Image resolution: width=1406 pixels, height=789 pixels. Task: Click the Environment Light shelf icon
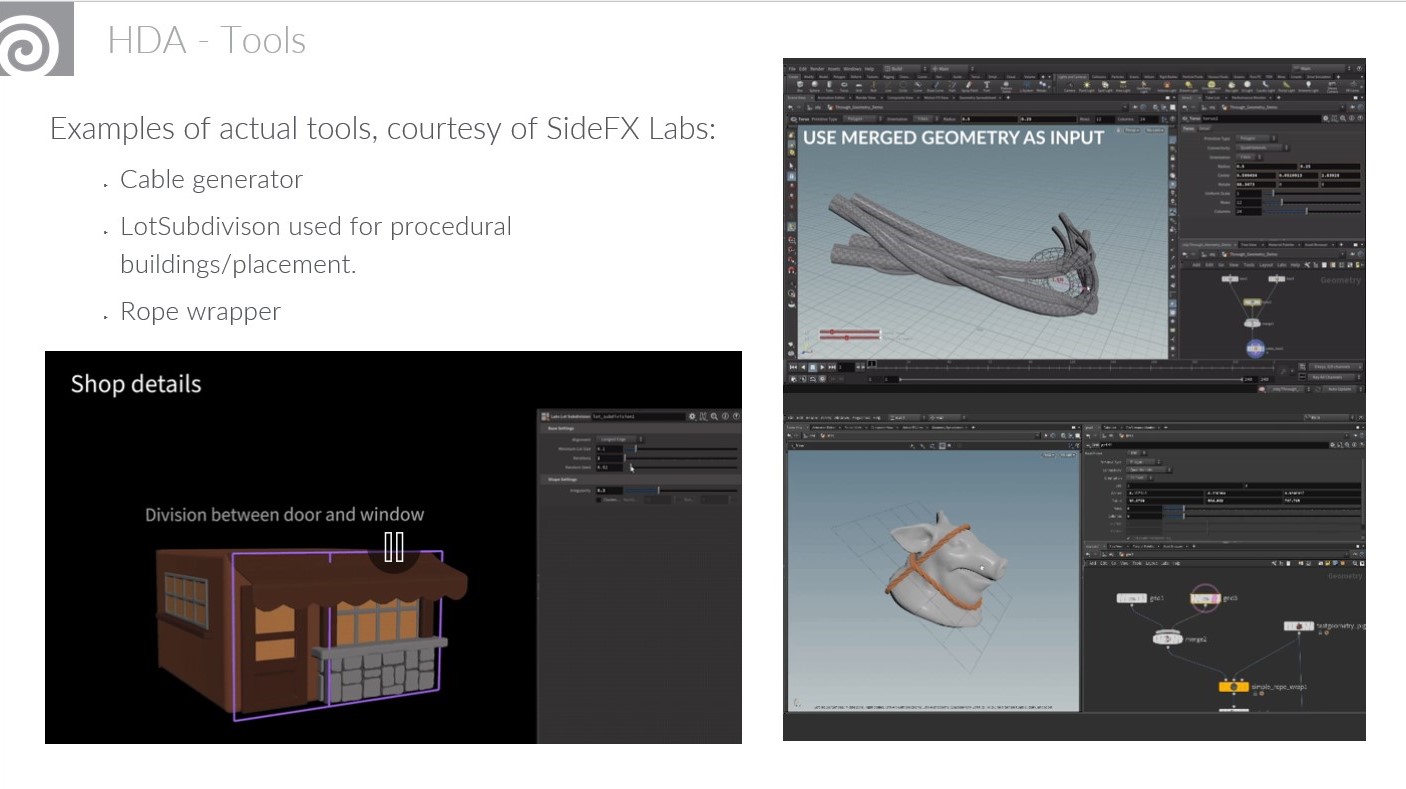(x=1210, y=84)
